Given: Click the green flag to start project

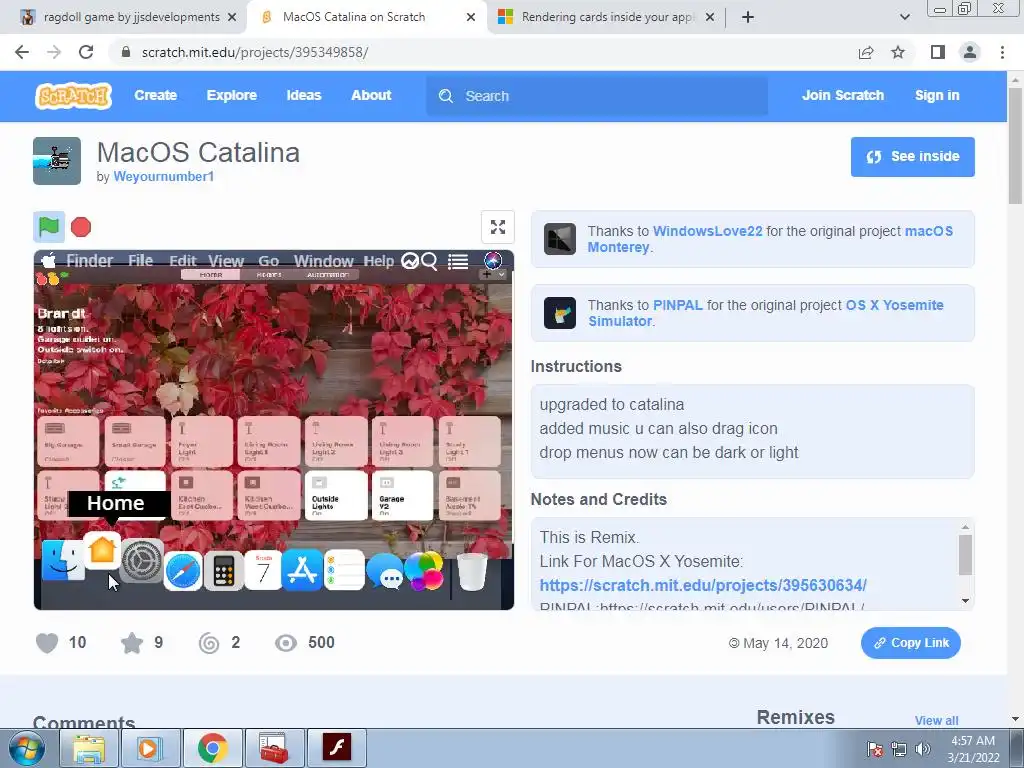Looking at the screenshot, I should pyautogui.click(x=49, y=227).
